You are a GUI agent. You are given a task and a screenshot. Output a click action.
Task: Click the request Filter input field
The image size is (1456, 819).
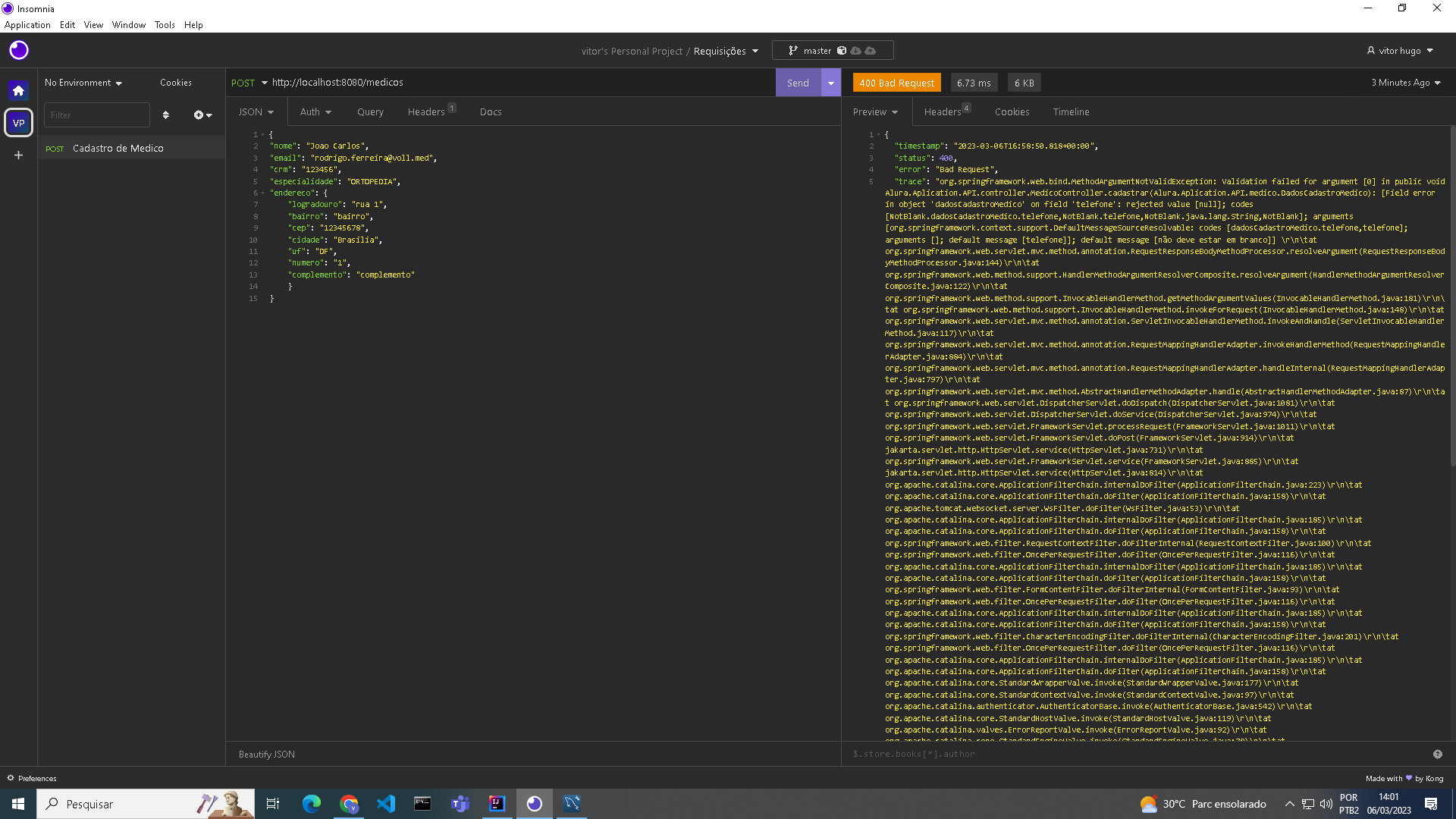[96, 115]
